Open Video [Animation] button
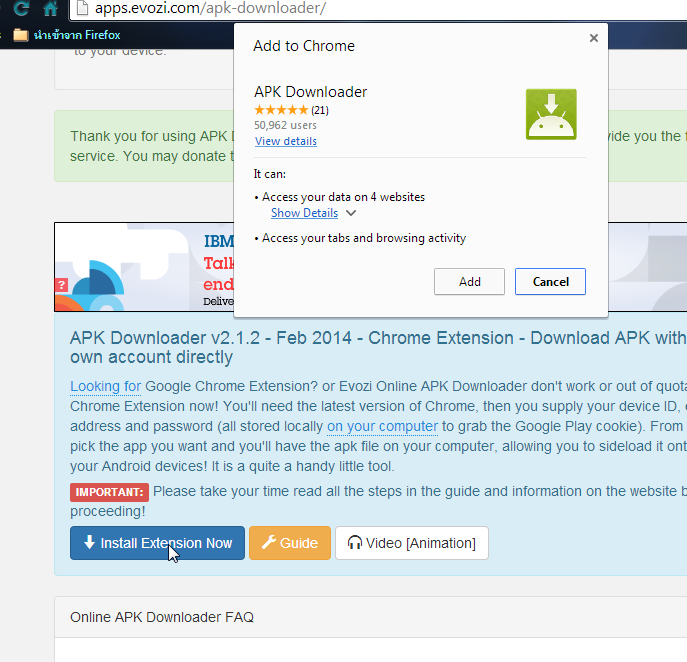This screenshot has width=687, height=662. pyautogui.click(x=412, y=543)
